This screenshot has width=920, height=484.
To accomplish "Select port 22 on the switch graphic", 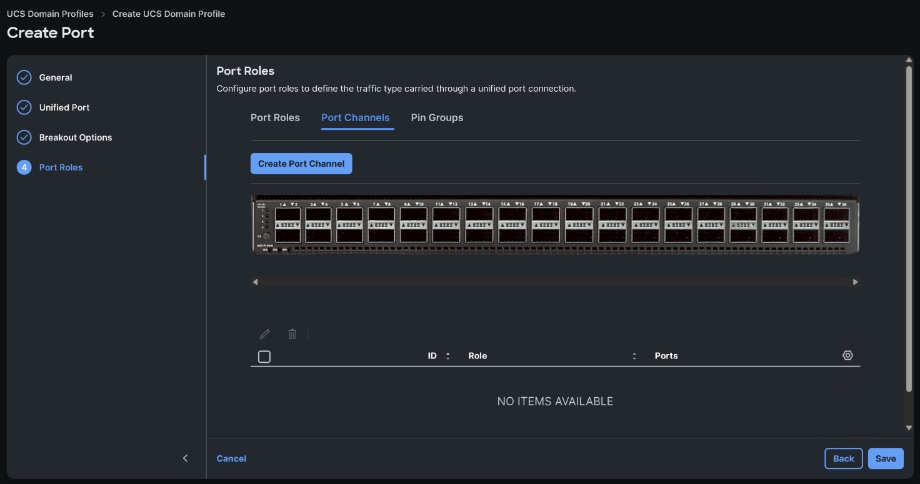I will click(611, 236).
